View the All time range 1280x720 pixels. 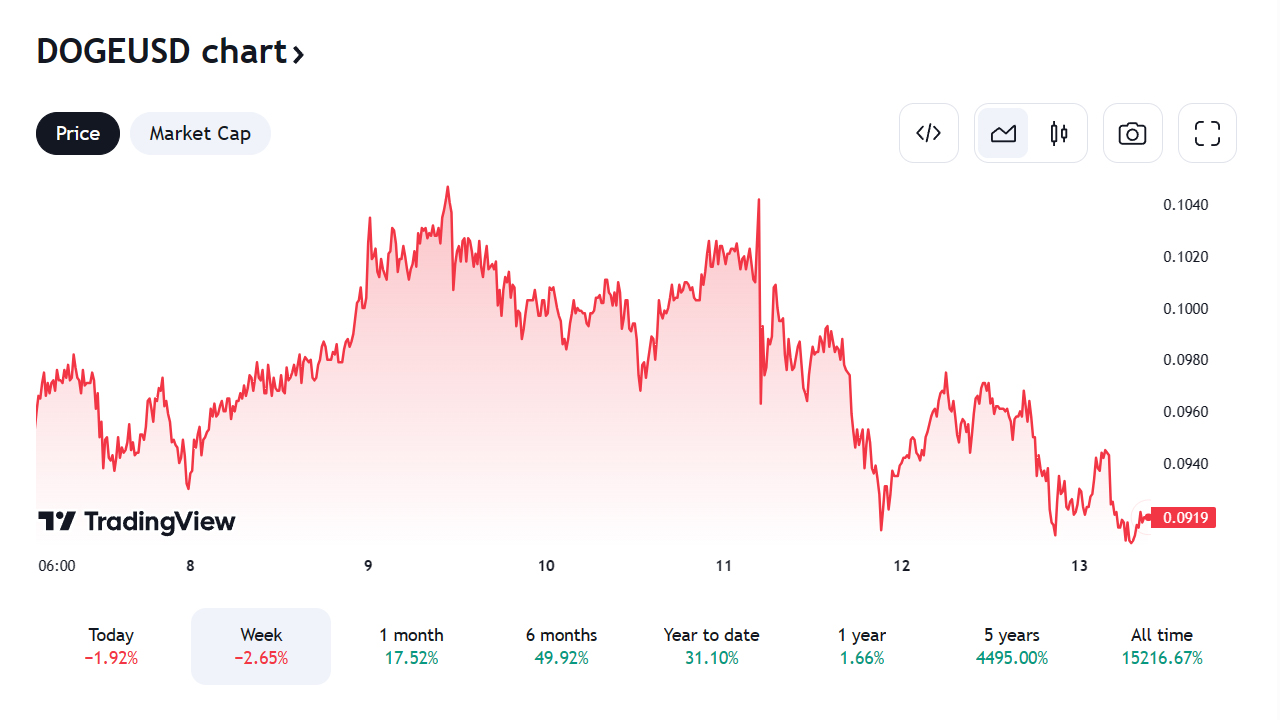click(1161, 646)
